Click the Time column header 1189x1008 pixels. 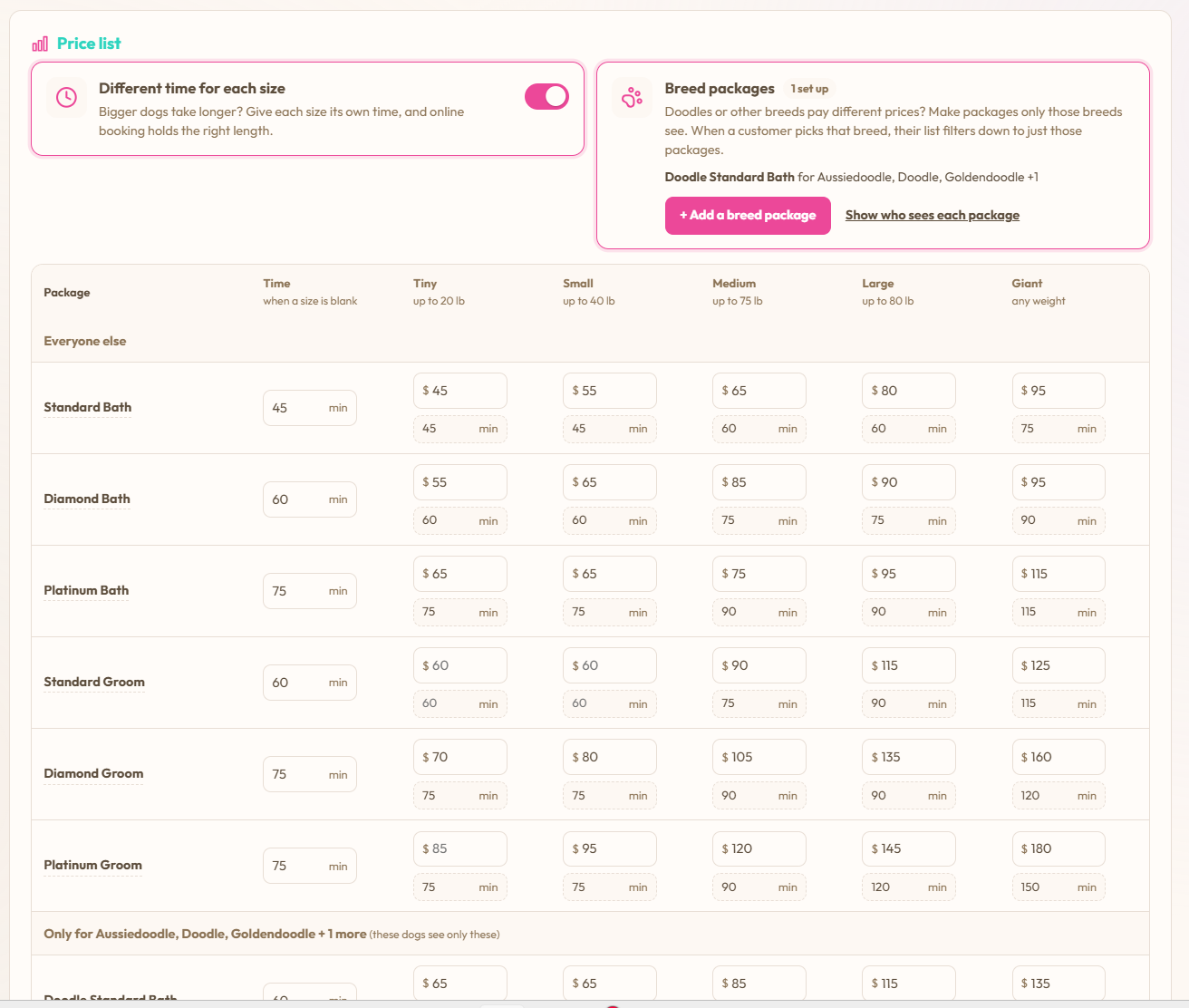310,291
